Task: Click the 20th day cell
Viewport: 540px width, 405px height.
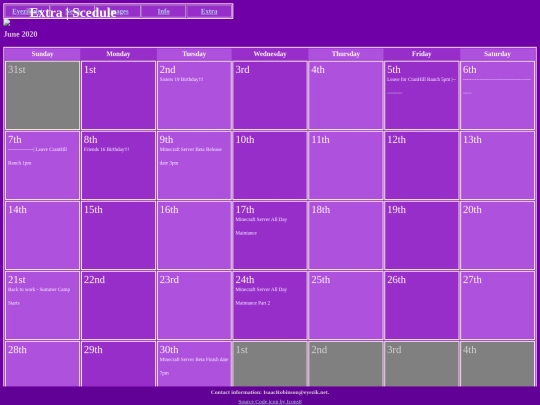Action: (497, 235)
